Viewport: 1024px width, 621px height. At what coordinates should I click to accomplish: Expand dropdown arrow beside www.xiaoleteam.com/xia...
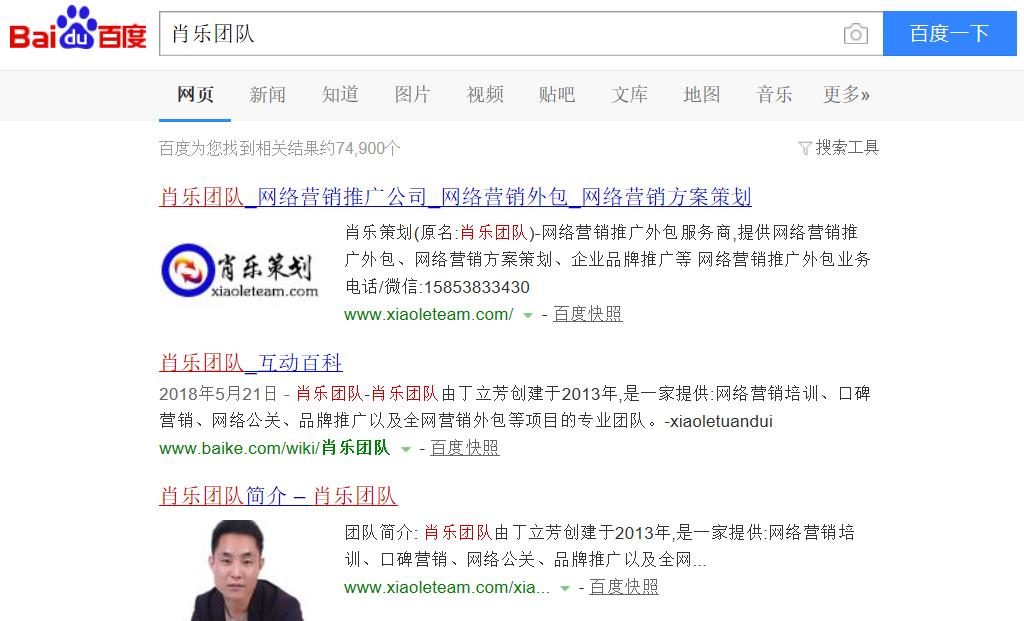click(x=565, y=588)
